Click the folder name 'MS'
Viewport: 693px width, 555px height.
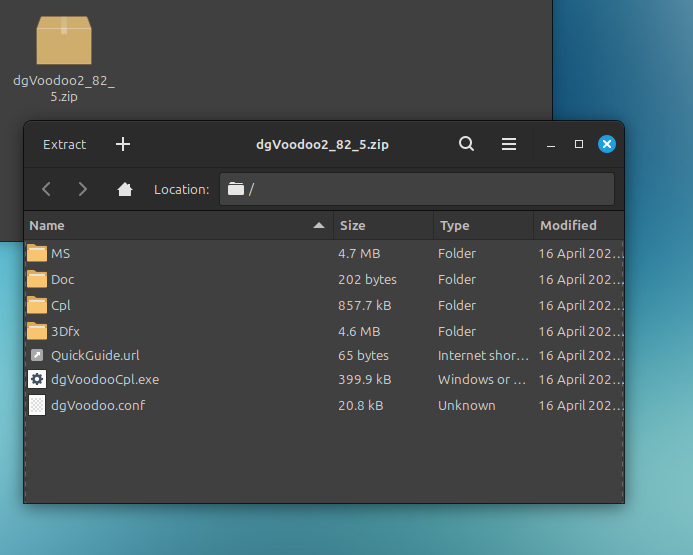pos(61,254)
